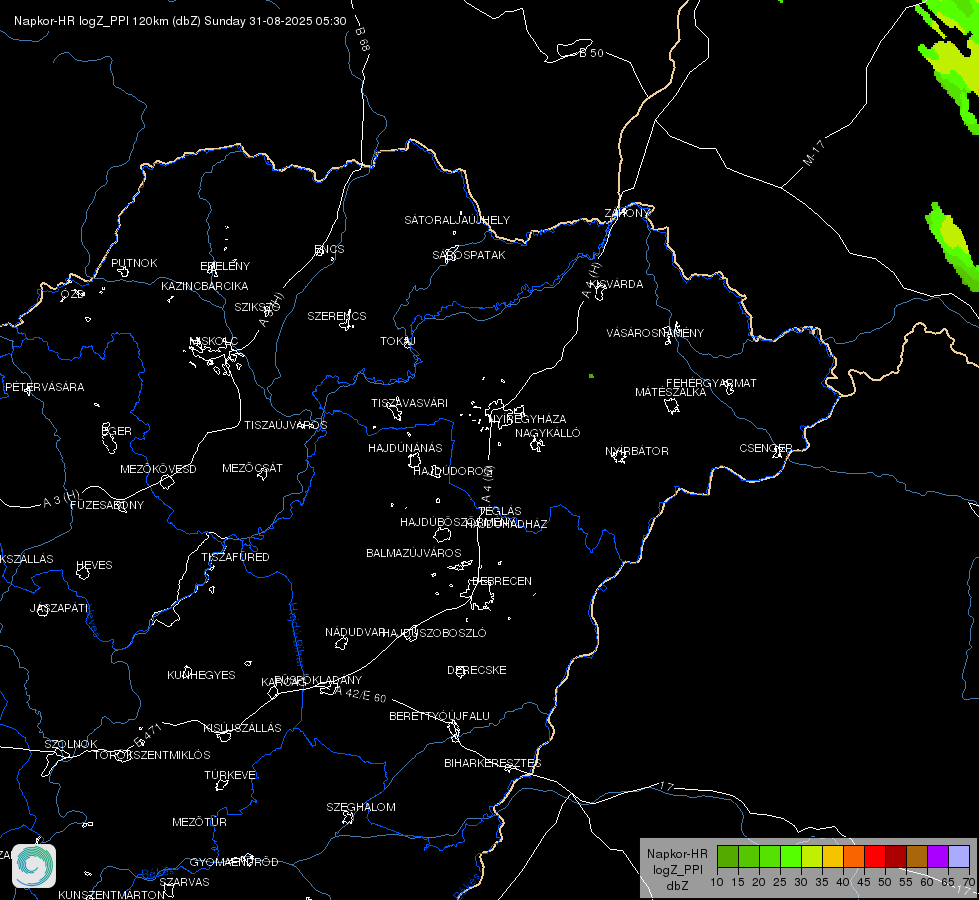The height and width of the screenshot is (900, 979).
Task: Click the NAGYKALLO label
Action: 548,433
